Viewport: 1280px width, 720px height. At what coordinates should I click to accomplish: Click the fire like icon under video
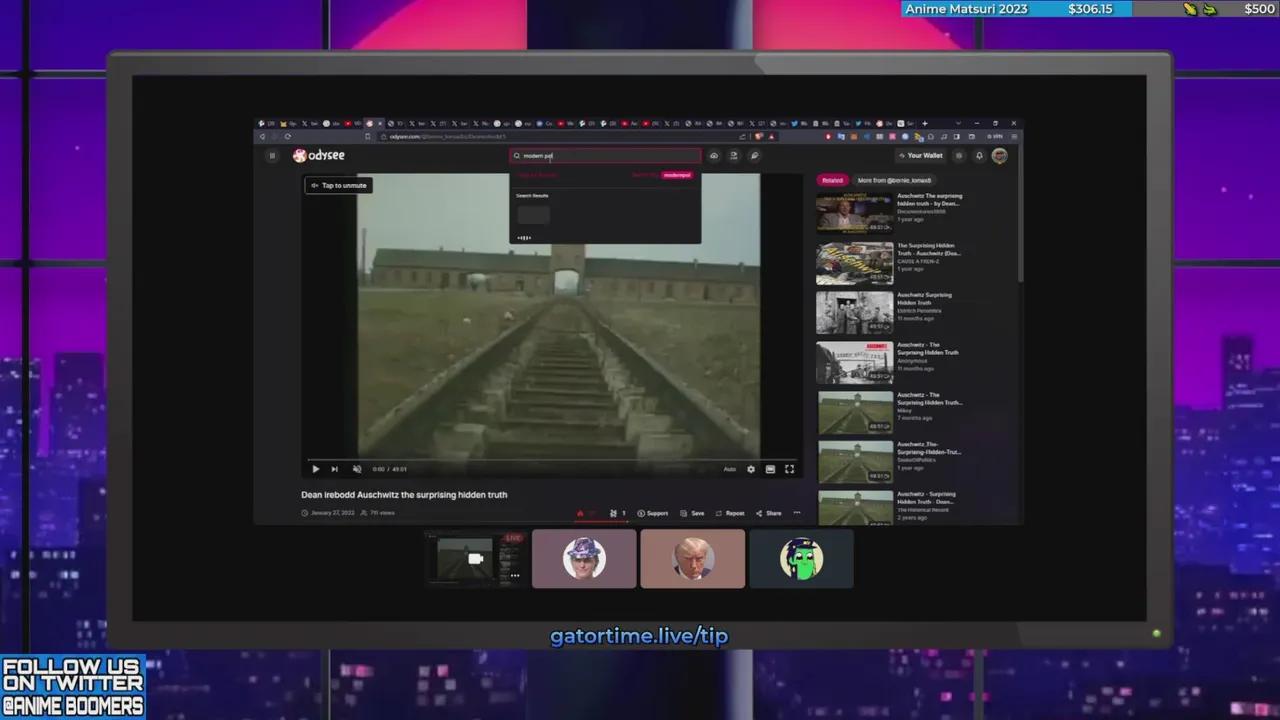[580, 513]
